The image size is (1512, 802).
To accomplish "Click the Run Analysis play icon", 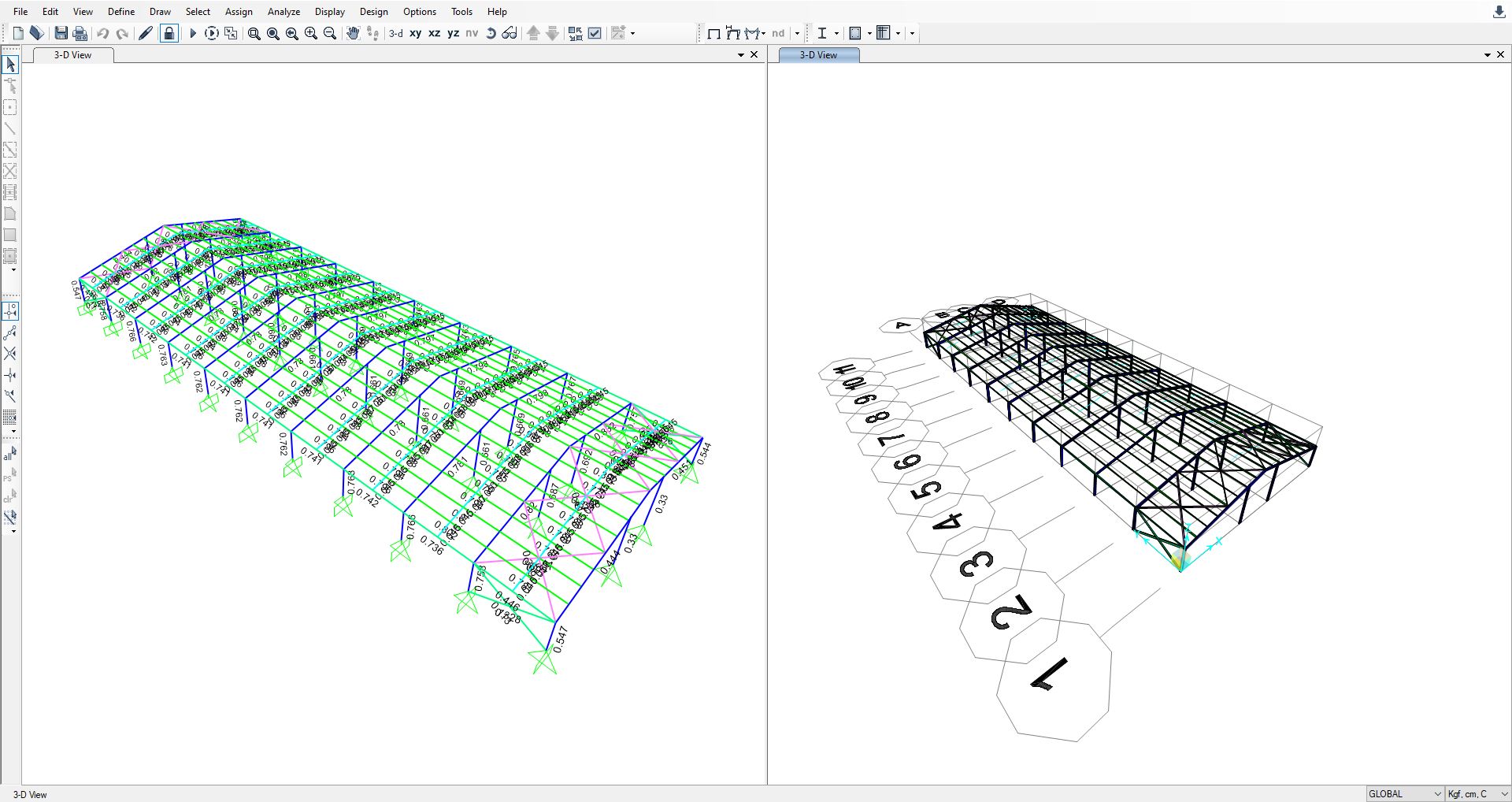I will click(193, 33).
